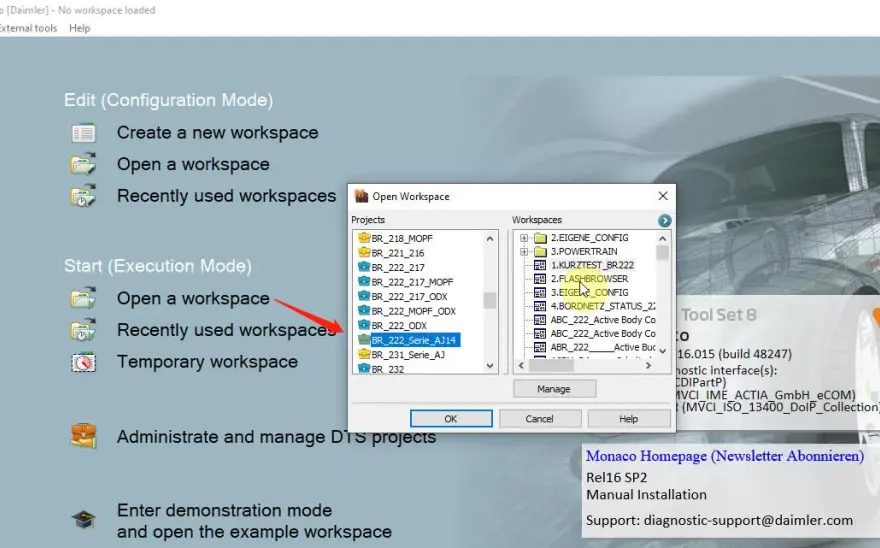Select workspace 2.FLASHBROWSER
Viewport: 880px width, 548px height.
coord(589,278)
